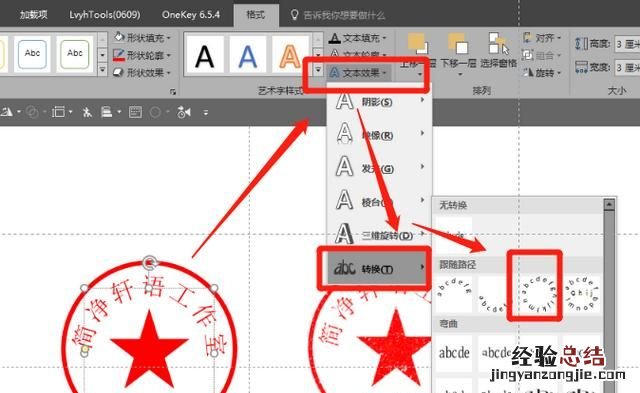The width and height of the screenshot is (640, 393).
Task: Click the text fill A icon
Action: point(335,38)
